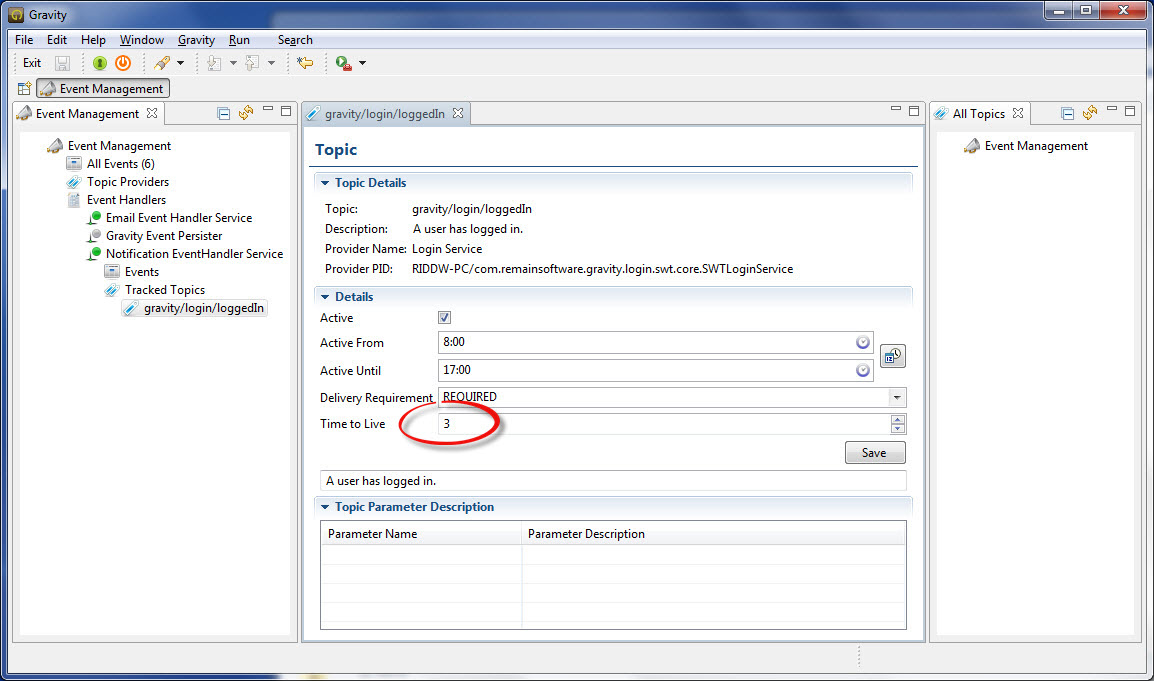Viewport: 1154px width, 681px height.
Task: Collapse the Topic Details section
Action: pyautogui.click(x=324, y=183)
